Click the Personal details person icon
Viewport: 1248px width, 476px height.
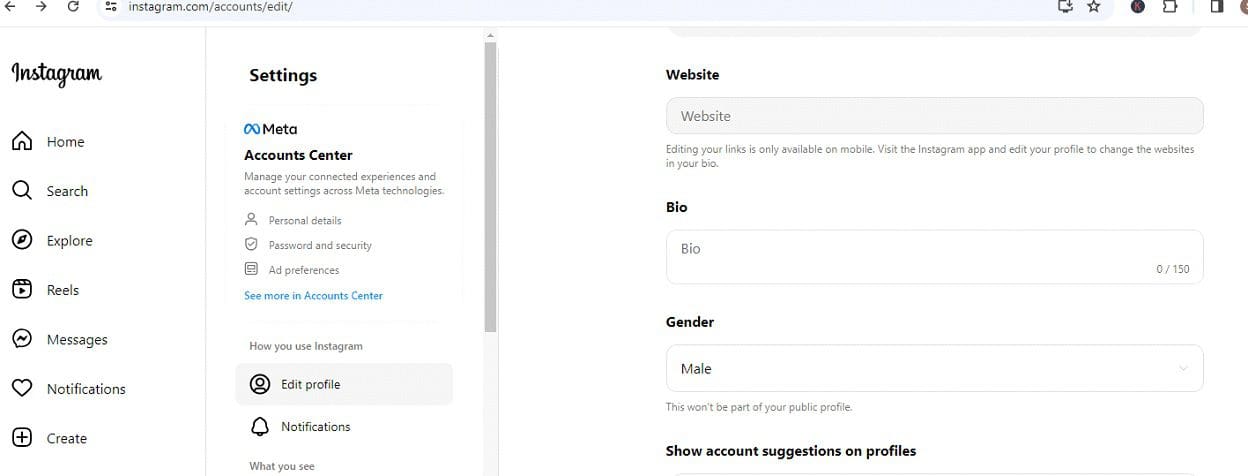251,219
